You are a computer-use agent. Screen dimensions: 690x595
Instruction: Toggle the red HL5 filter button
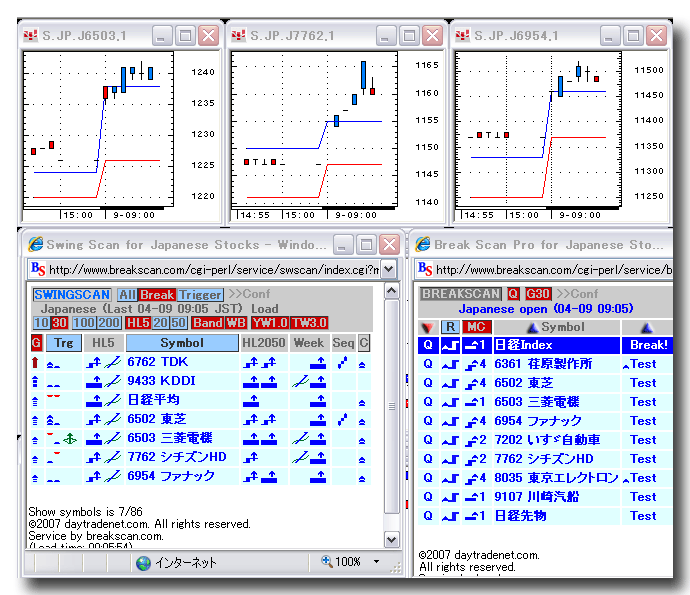point(138,323)
